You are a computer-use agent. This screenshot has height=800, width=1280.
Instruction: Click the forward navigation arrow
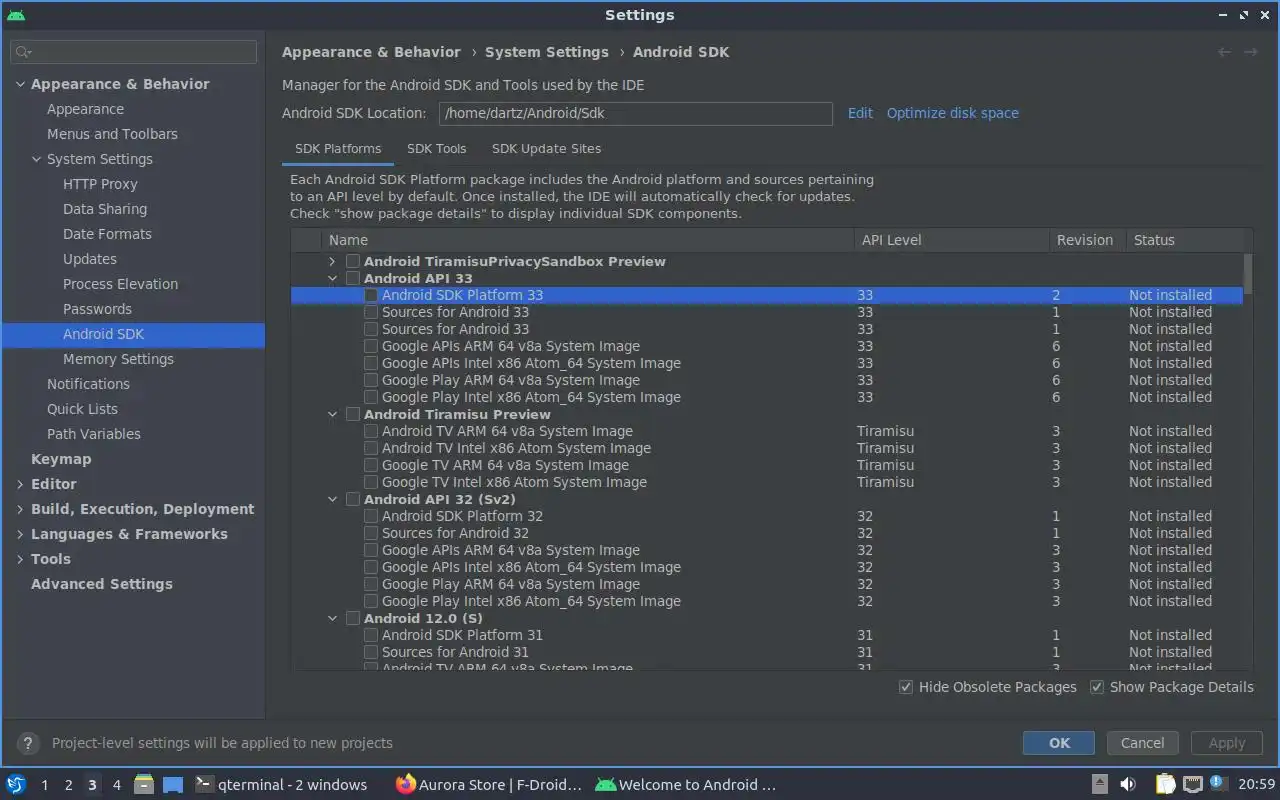(x=1250, y=52)
